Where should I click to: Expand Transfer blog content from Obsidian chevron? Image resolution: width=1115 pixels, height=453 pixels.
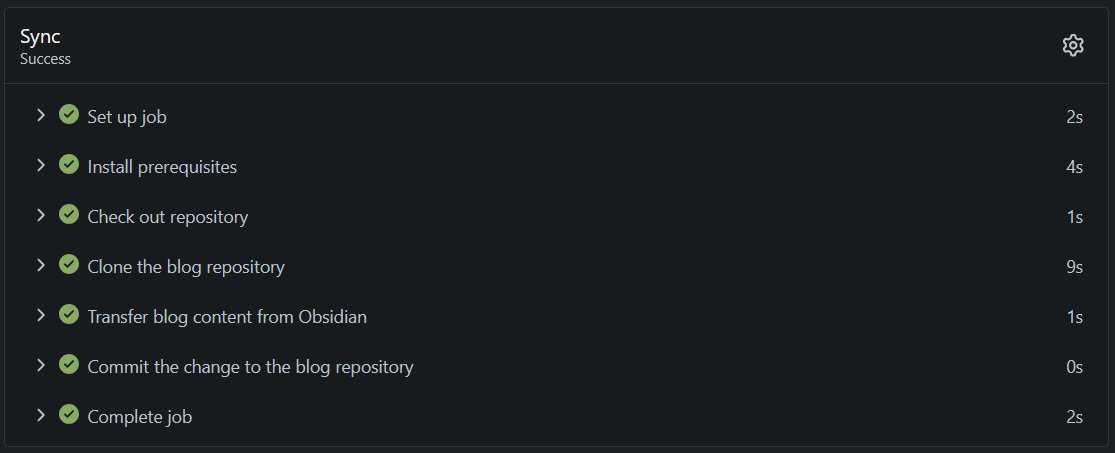pyautogui.click(x=41, y=315)
